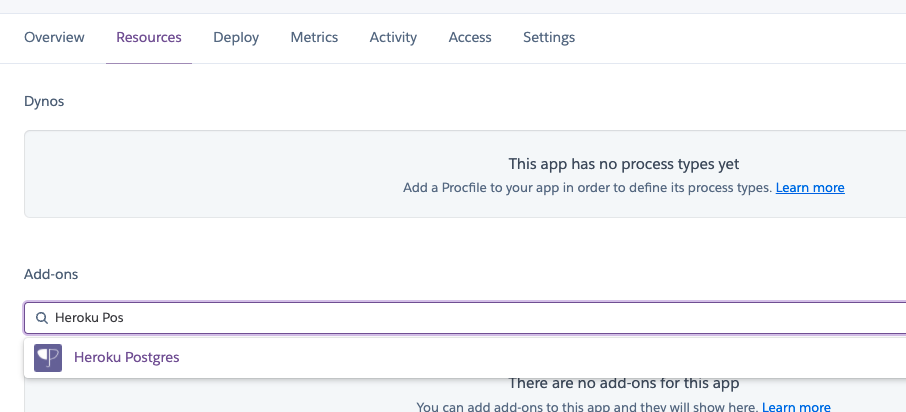Follow the Learn more link about Procfile
This screenshot has height=412, width=906.
coord(810,187)
